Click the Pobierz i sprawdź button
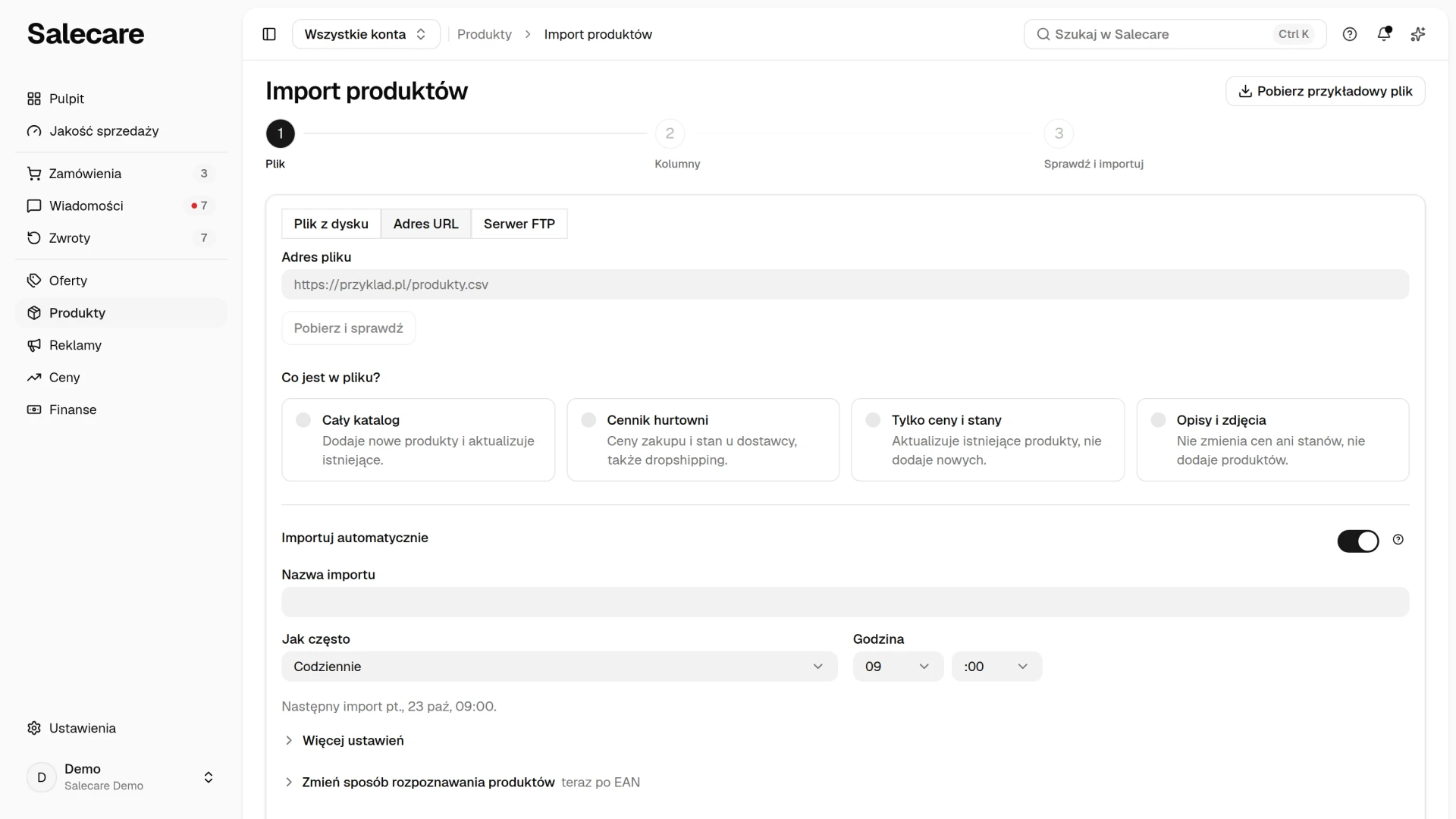 (x=349, y=328)
